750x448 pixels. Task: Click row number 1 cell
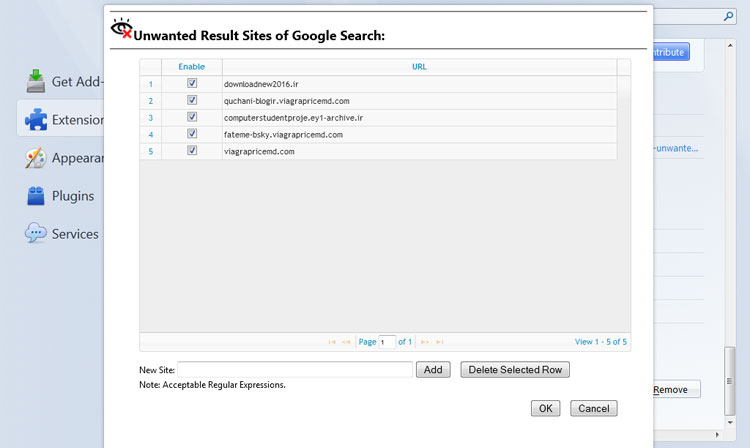tap(151, 84)
